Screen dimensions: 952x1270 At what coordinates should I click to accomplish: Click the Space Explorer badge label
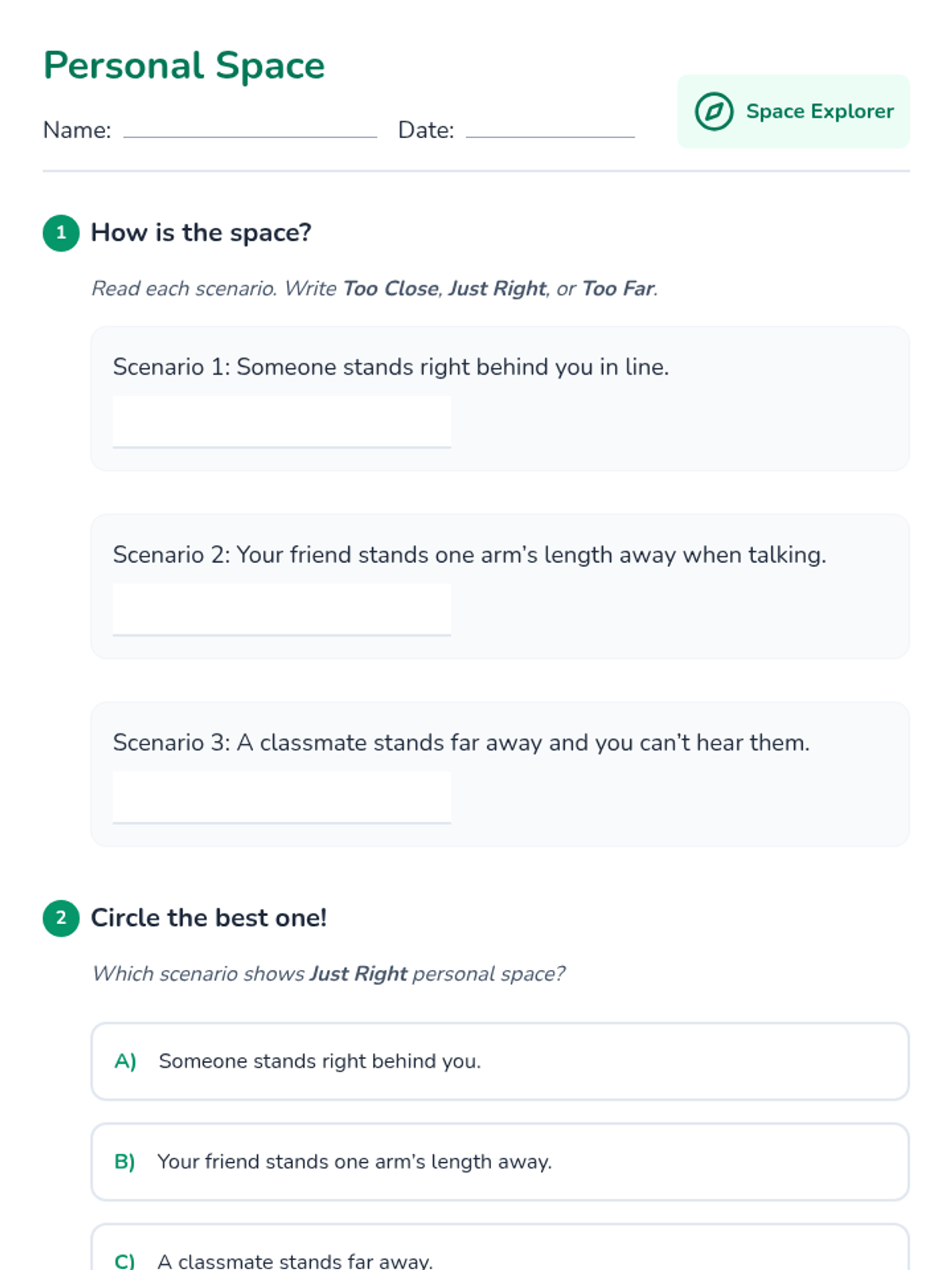tap(820, 111)
